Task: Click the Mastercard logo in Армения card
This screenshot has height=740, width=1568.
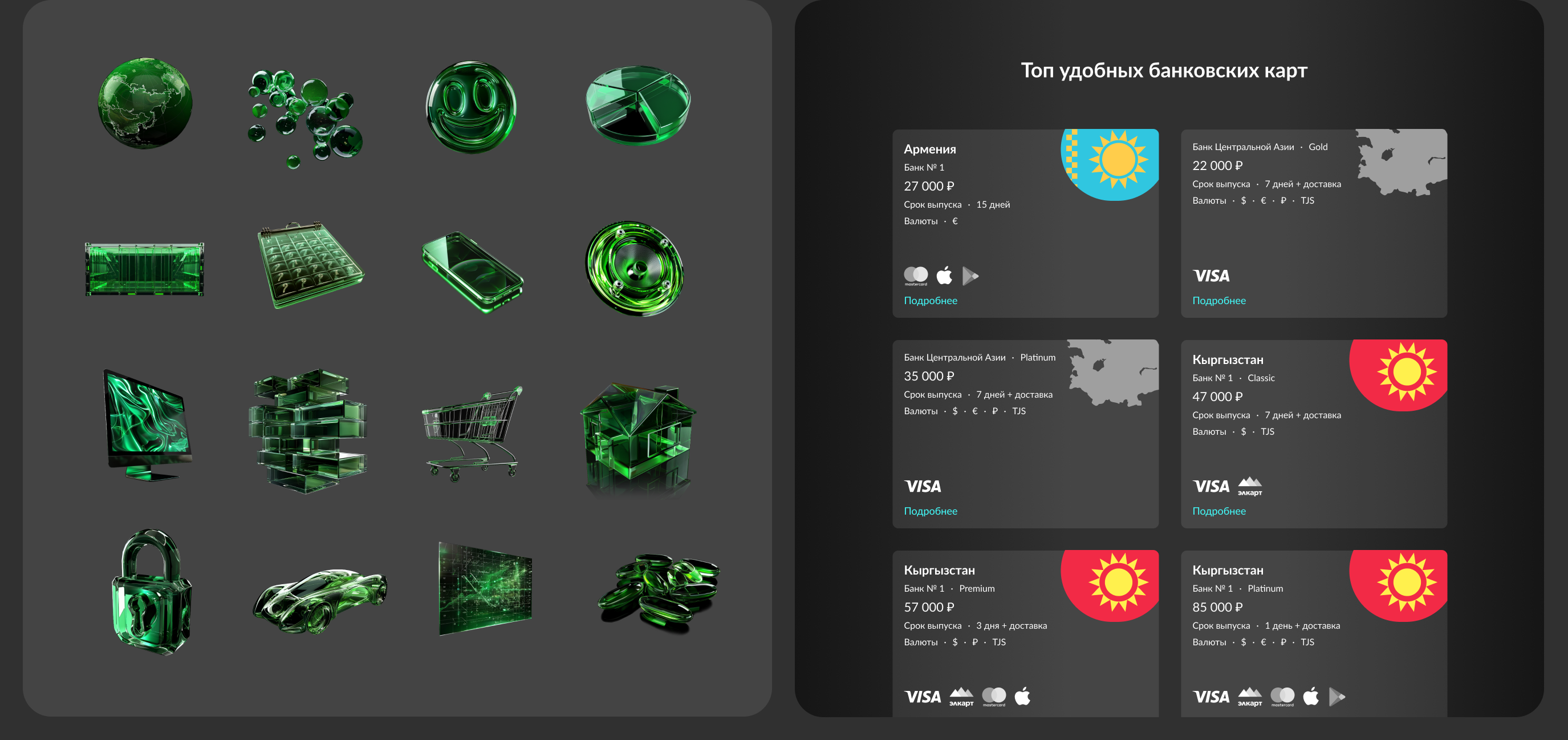Action: click(916, 276)
